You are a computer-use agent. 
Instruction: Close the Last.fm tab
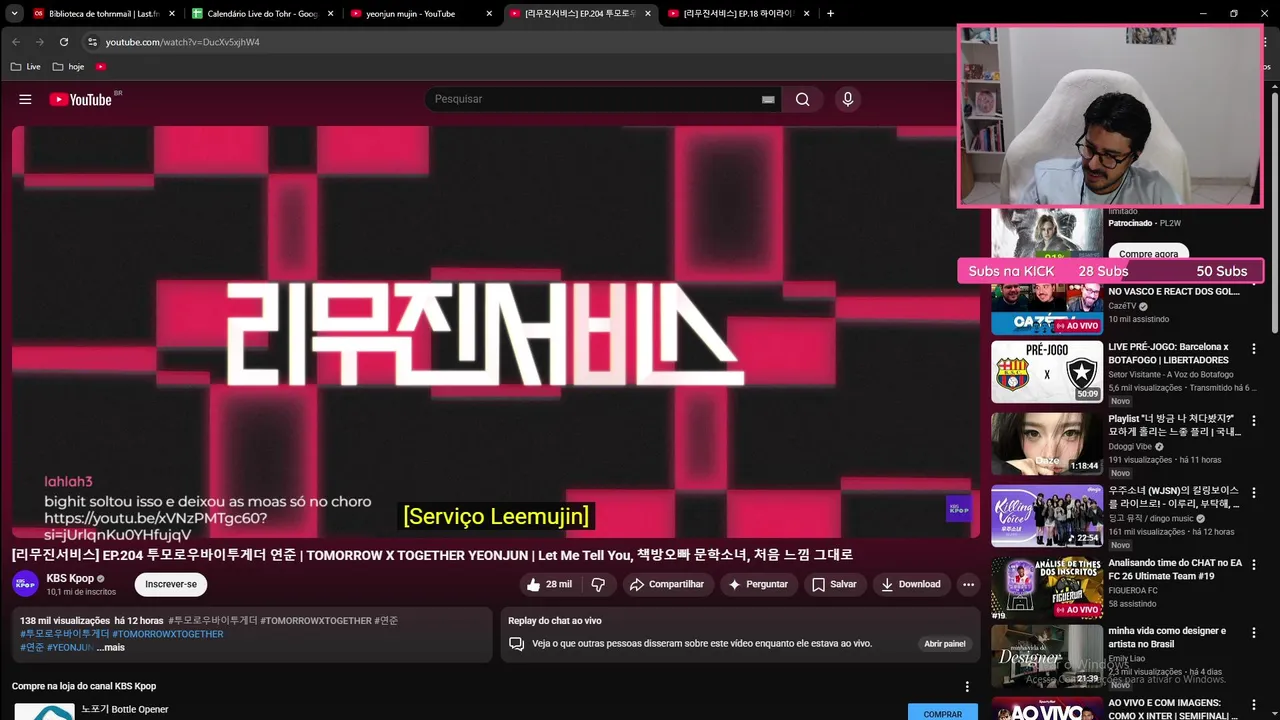172,14
